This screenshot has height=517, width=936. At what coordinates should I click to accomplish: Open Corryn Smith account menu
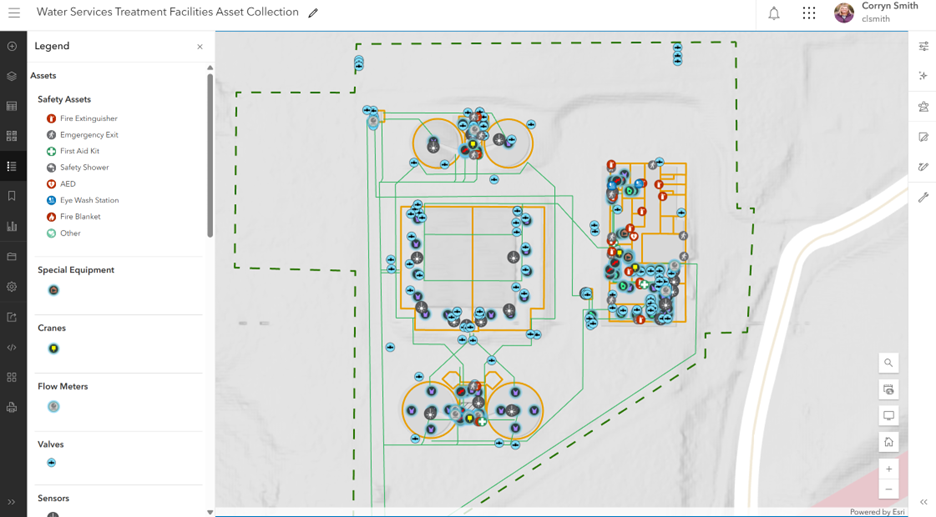(x=877, y=12)
